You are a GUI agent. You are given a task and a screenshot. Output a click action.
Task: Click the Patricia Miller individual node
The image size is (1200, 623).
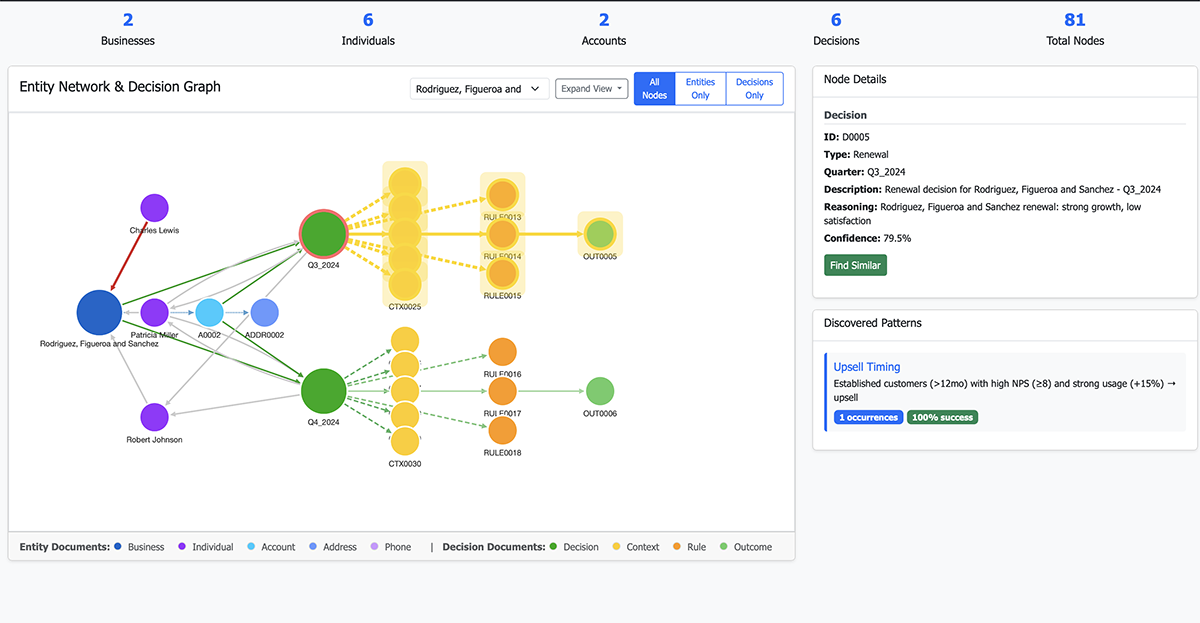pos(154,313)
